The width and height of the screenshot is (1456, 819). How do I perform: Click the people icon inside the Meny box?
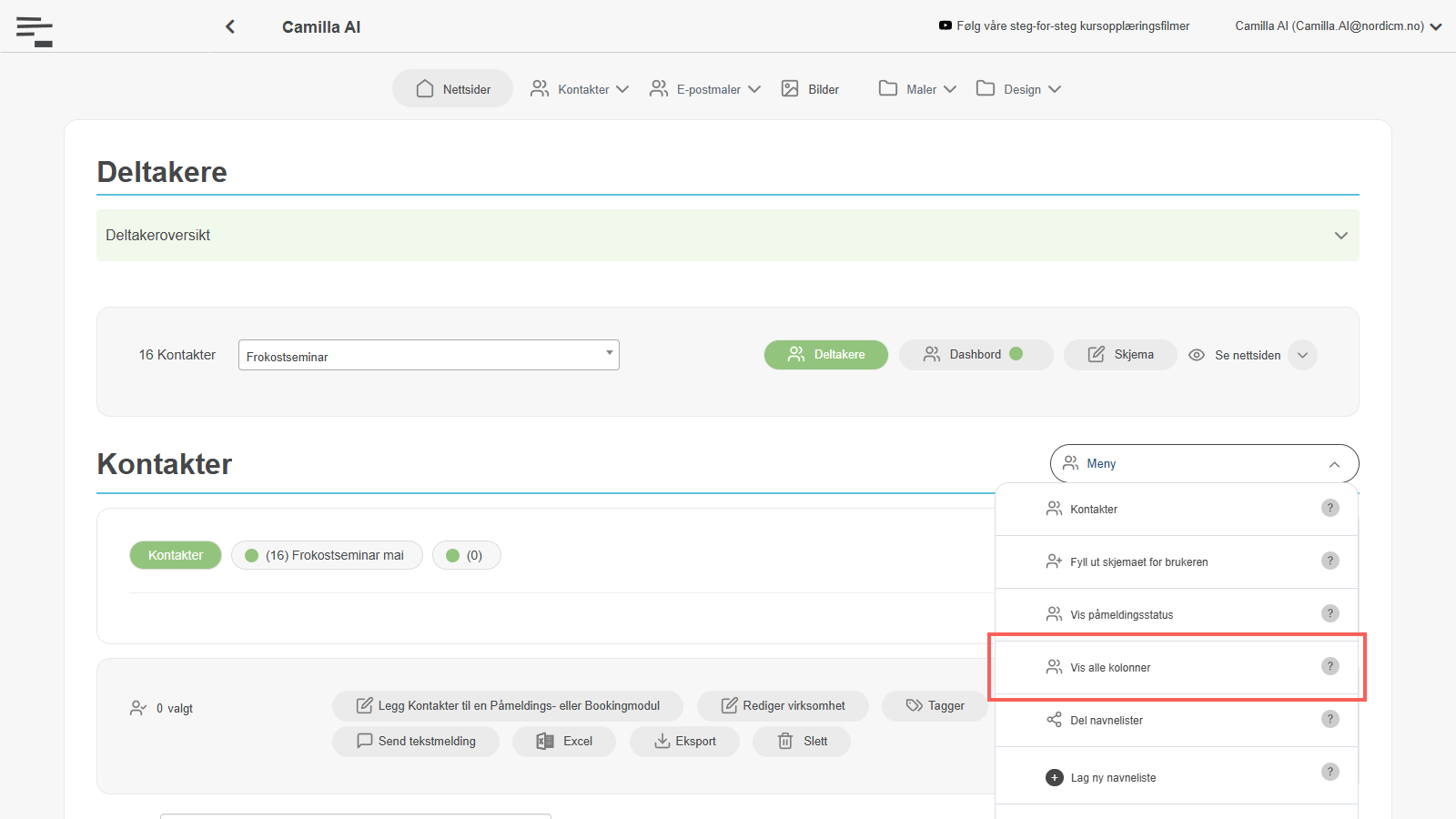[x=1071, y=463]
